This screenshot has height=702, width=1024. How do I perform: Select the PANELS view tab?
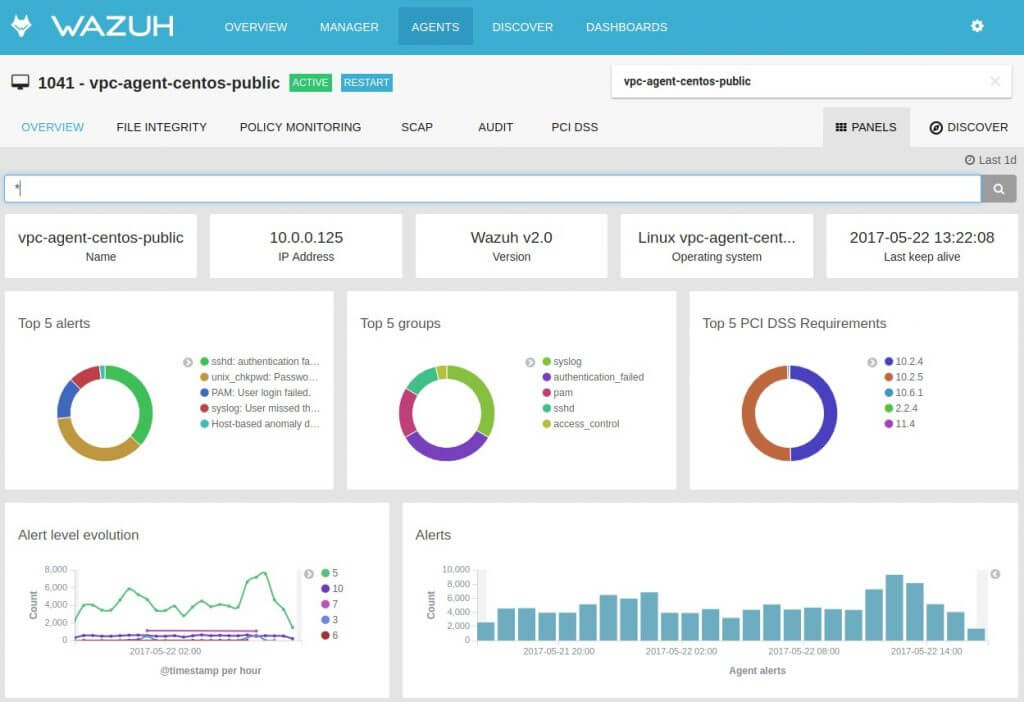coord(866,127)
